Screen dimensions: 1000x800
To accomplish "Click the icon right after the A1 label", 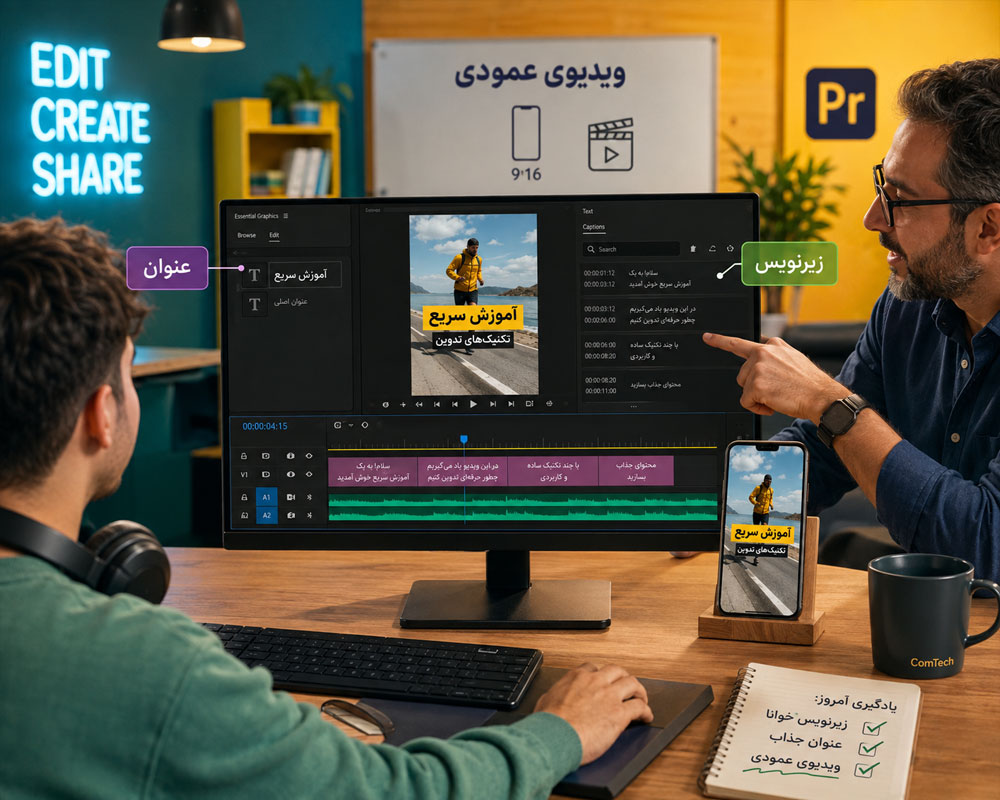I will pos(291,497).
